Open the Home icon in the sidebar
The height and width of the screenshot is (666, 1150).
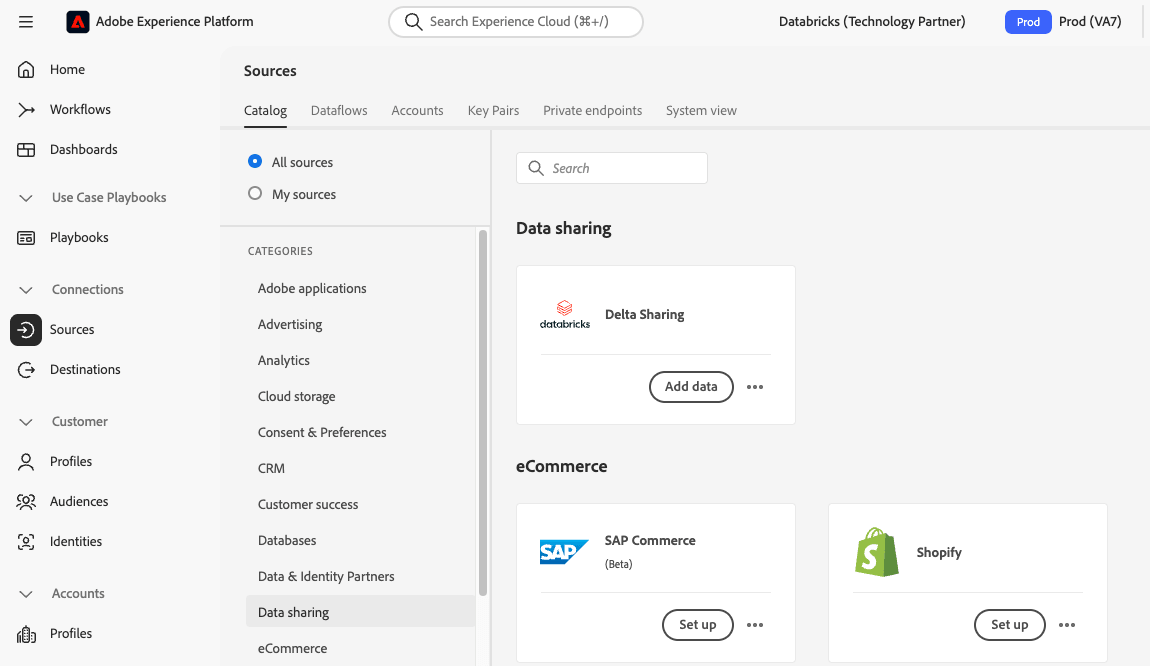pos(26,69)
